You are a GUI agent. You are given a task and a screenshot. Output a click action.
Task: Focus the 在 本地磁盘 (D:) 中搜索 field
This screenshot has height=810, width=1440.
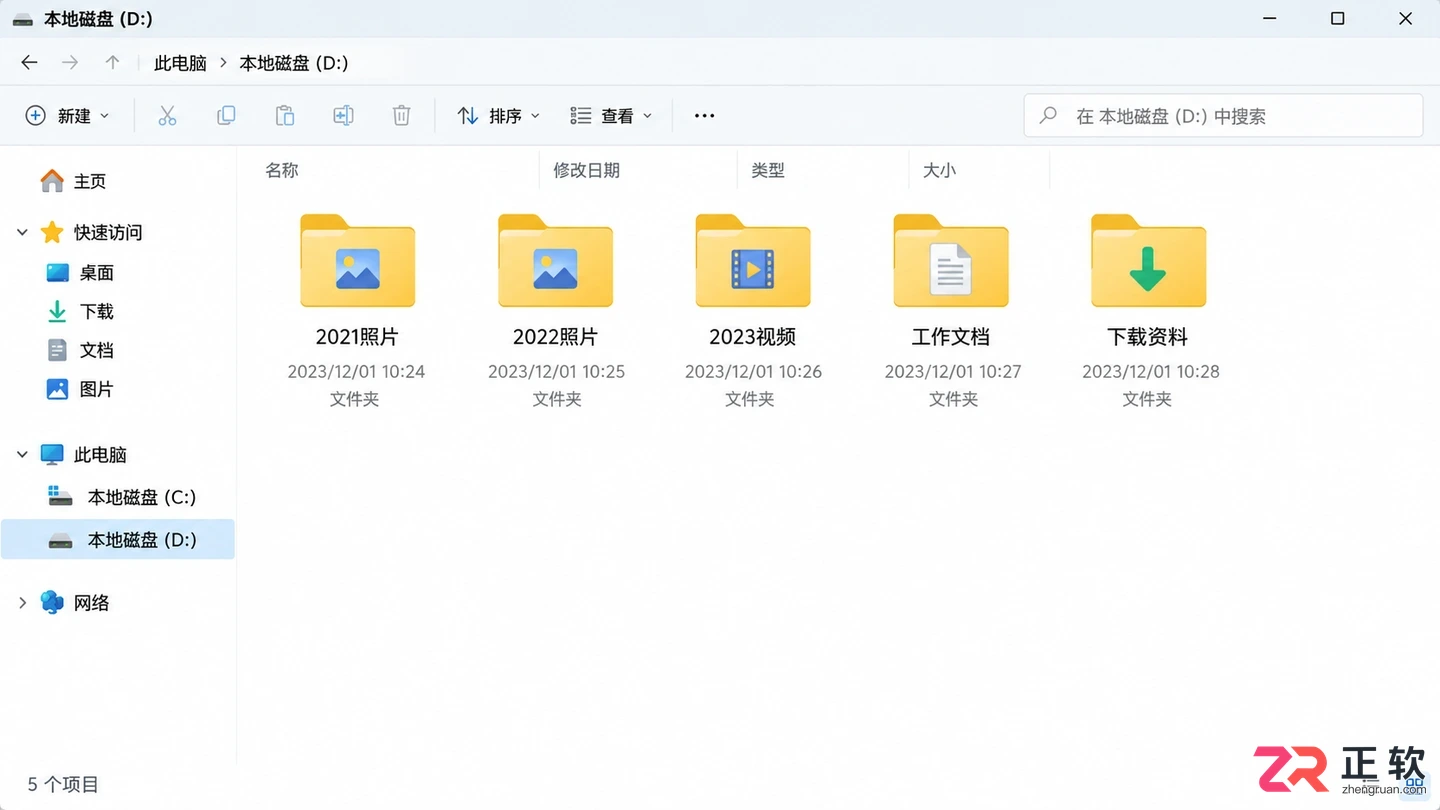tap(1223, 116)
